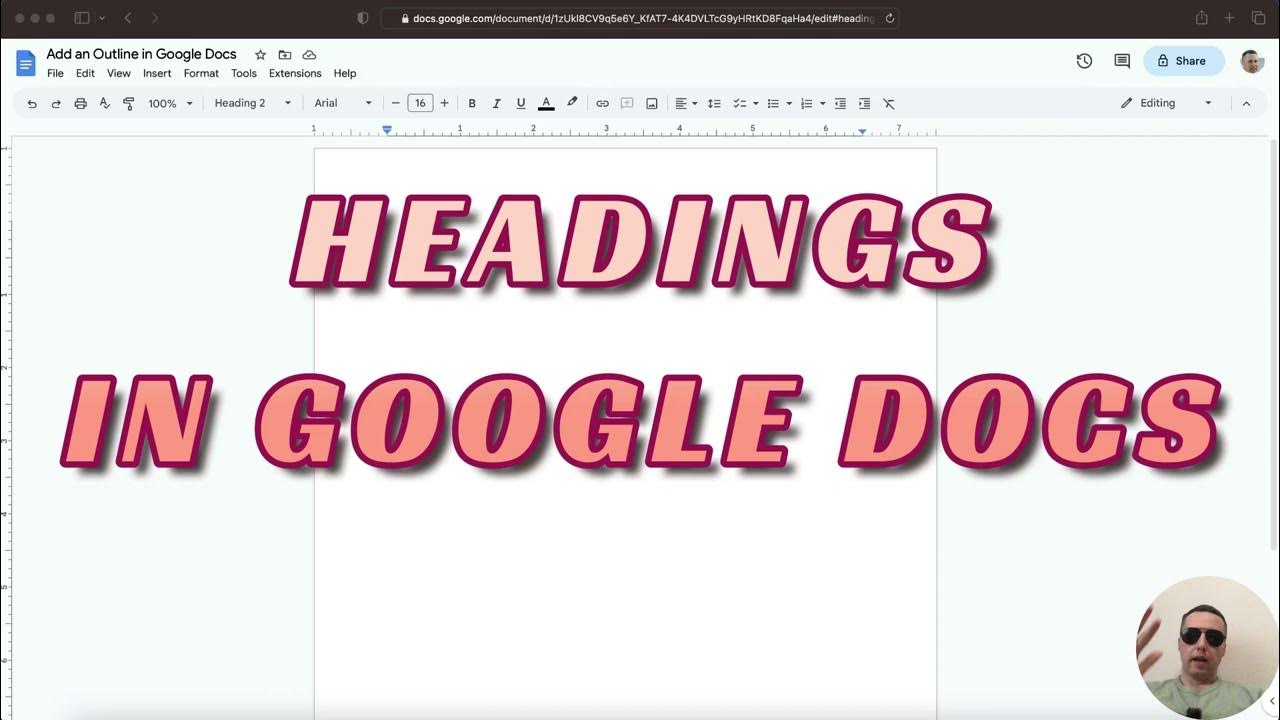Open the Safari privacy shield report
The width and height of the screenshot is (1280, 720).
point(362,18)
